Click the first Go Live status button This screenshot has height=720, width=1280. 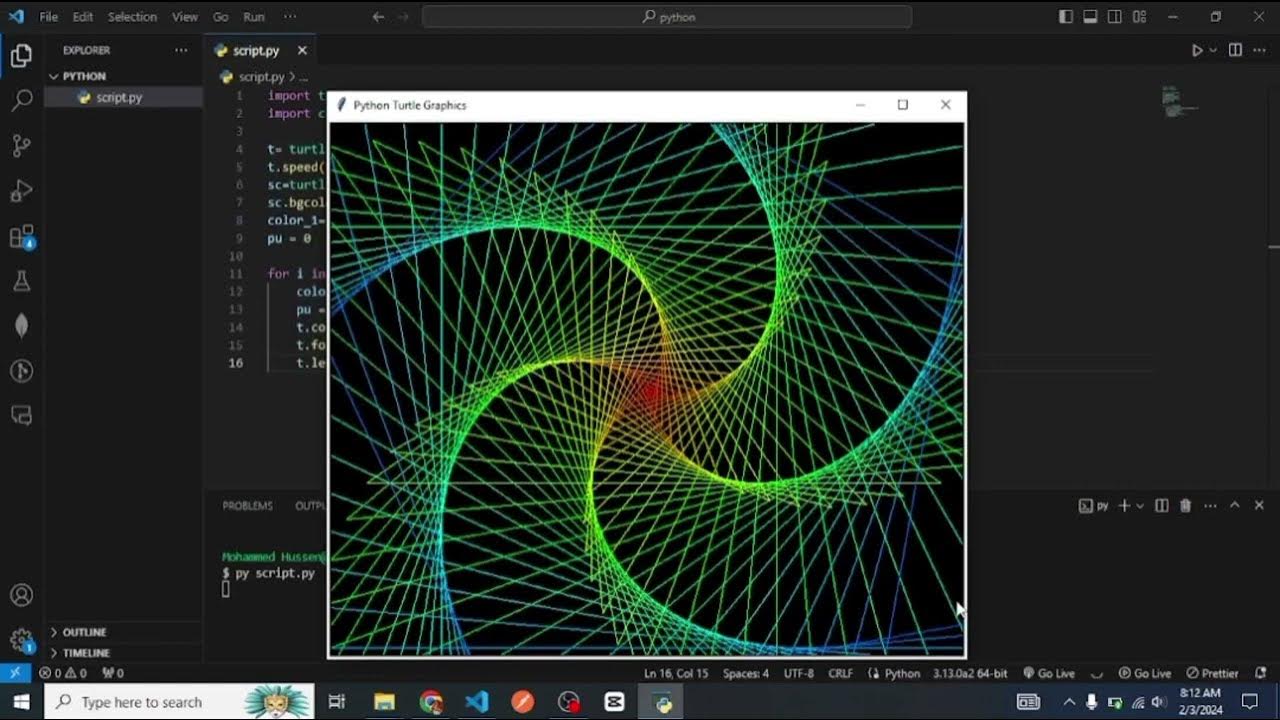(x=1048, y=673)
